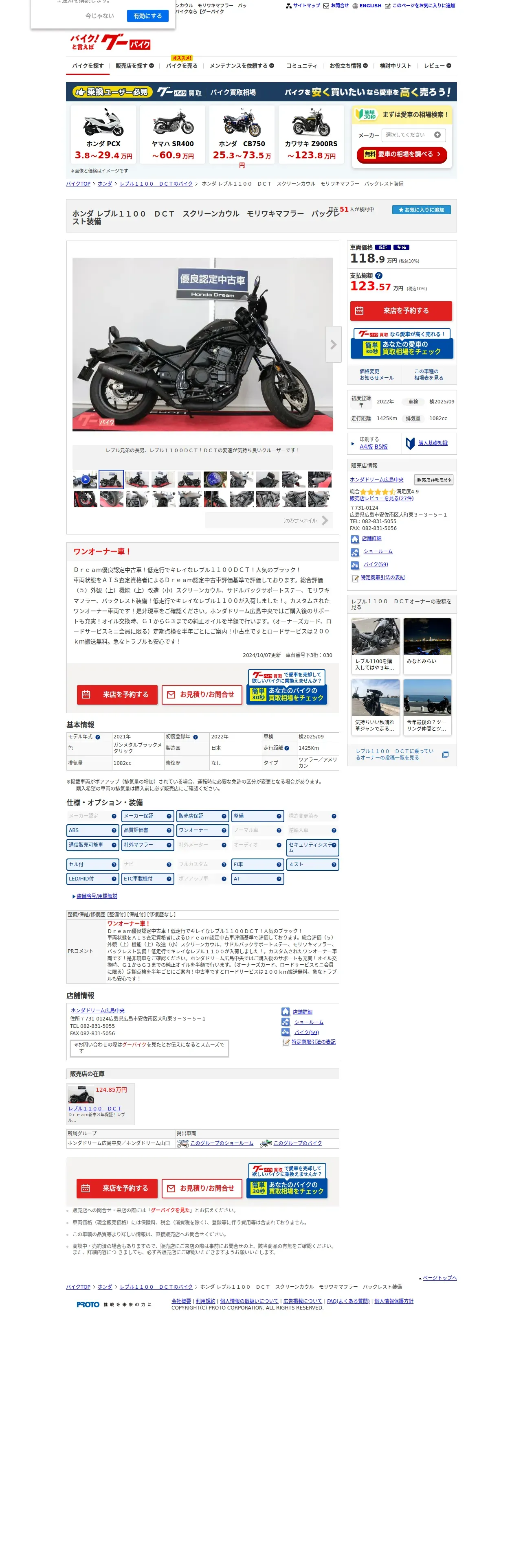This screenshot has width=523, height=1568.
Task: Click バイクTOP in top breadcrumb
Action: 79,184
